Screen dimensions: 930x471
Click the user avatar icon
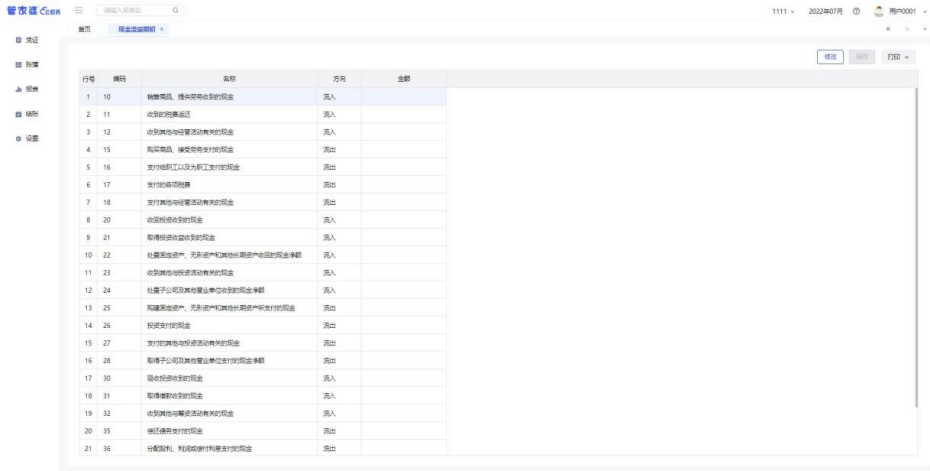877,11
